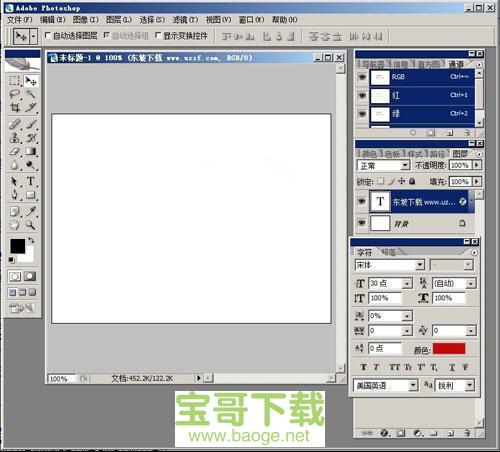The width and height of the screenshot is (500, 452).
Task: Select the Type tool
Action: tap(31, 181)
